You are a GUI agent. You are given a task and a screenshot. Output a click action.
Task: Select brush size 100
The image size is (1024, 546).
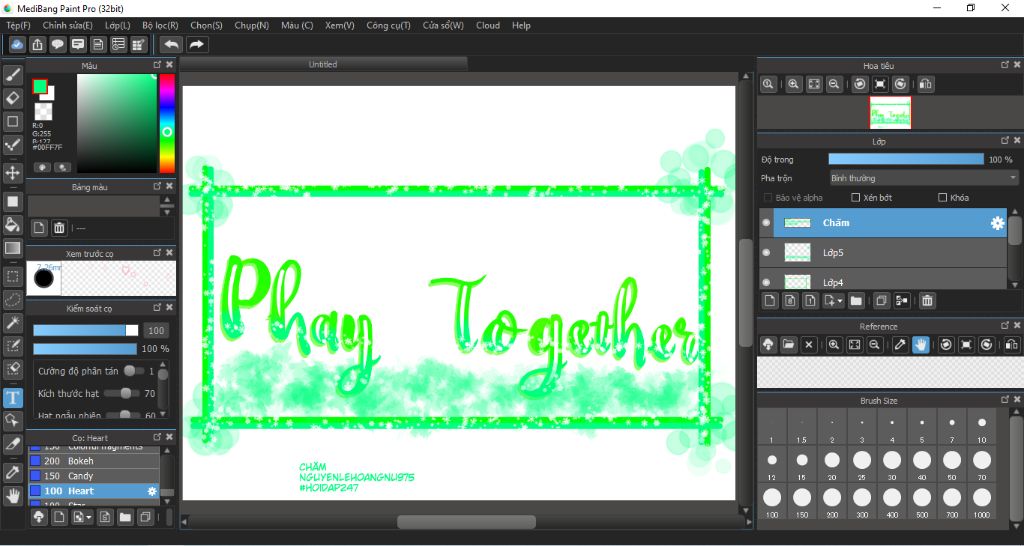[772, 502]
